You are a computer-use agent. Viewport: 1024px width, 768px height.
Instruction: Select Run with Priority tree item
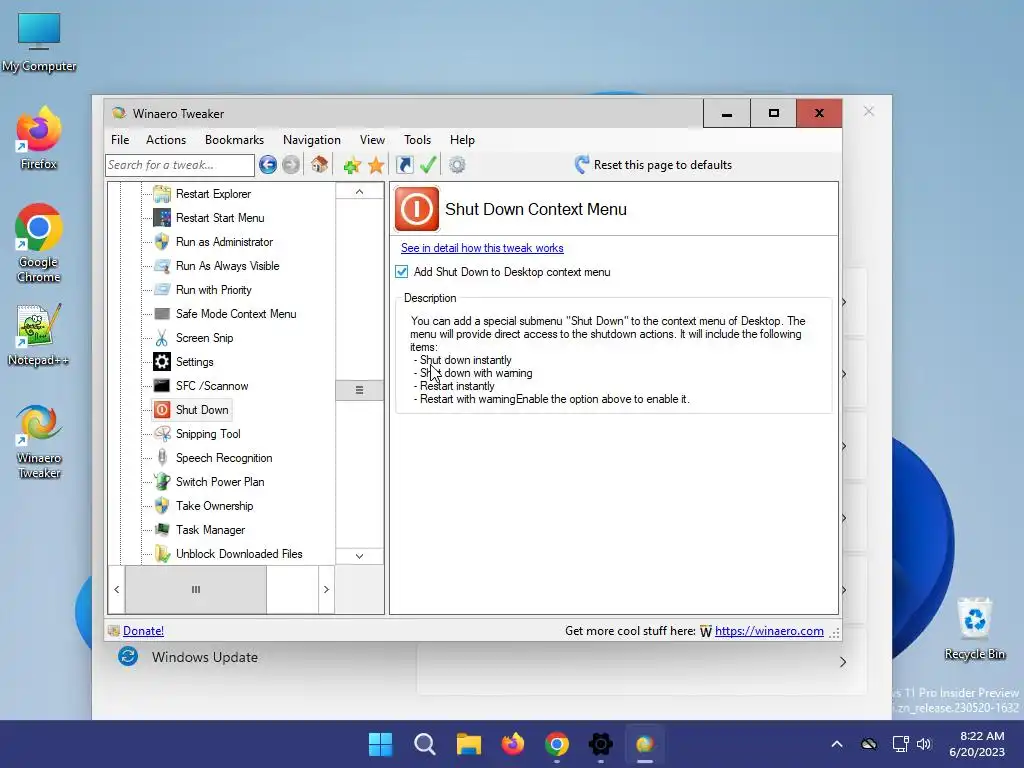click(x=214, y=290)
